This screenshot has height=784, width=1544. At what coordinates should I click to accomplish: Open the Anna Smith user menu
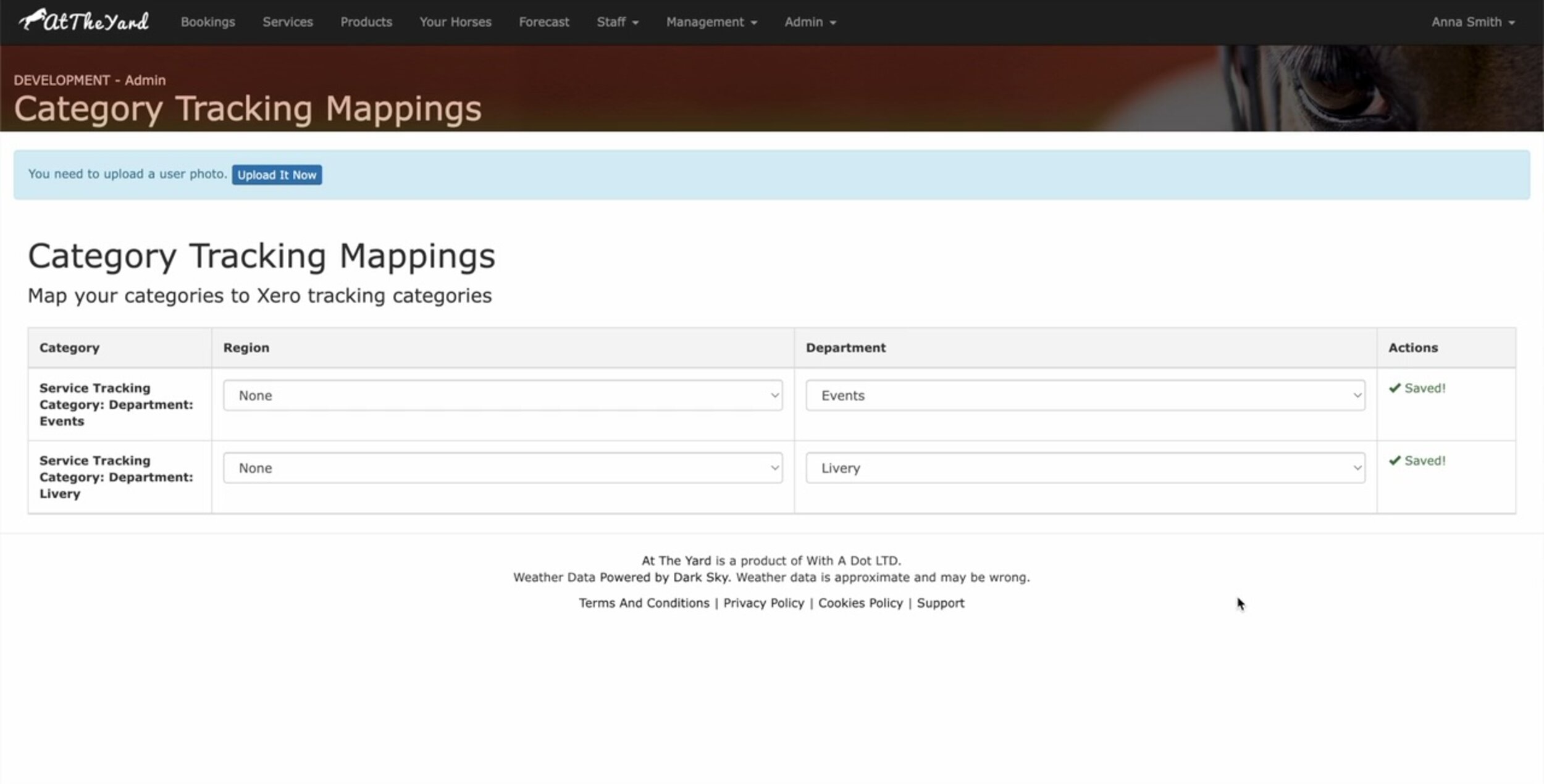(1472, 22)
